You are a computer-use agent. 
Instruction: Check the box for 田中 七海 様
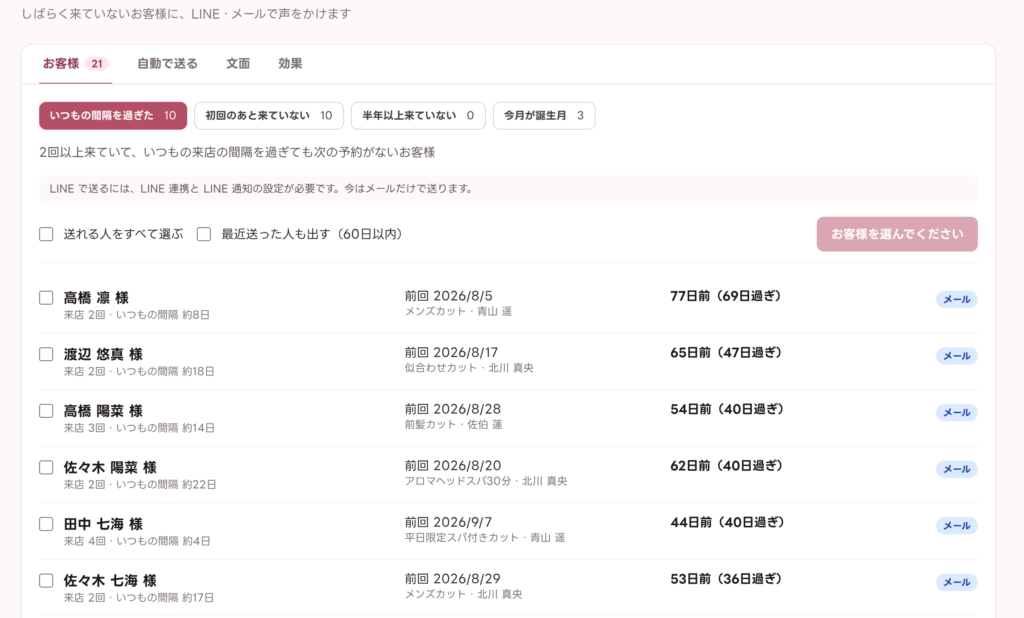pyautogui.click(x=46, y=524)
